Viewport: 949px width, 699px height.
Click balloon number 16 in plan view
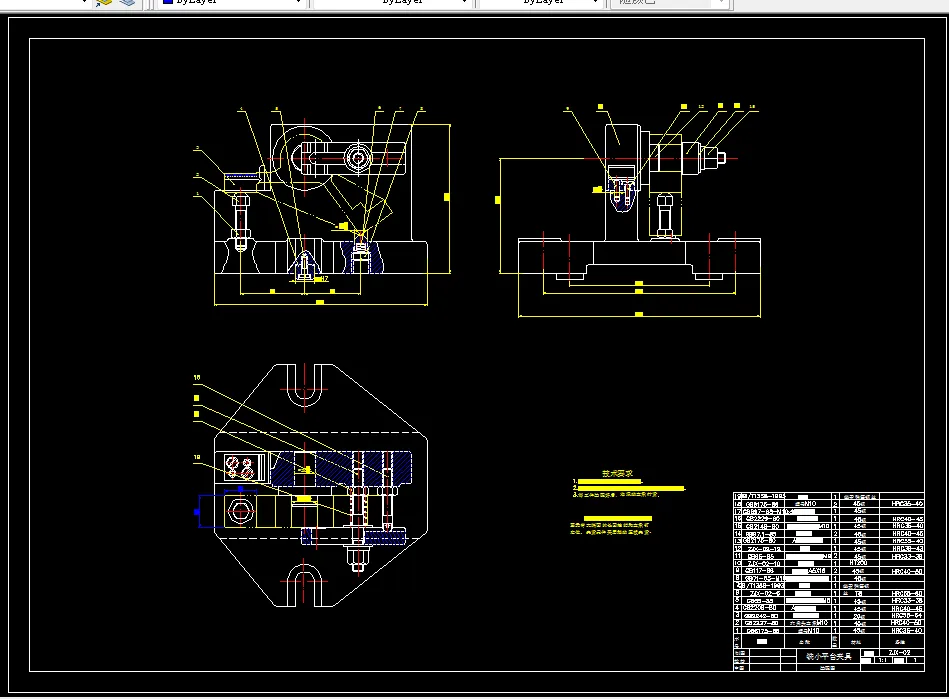197,377
